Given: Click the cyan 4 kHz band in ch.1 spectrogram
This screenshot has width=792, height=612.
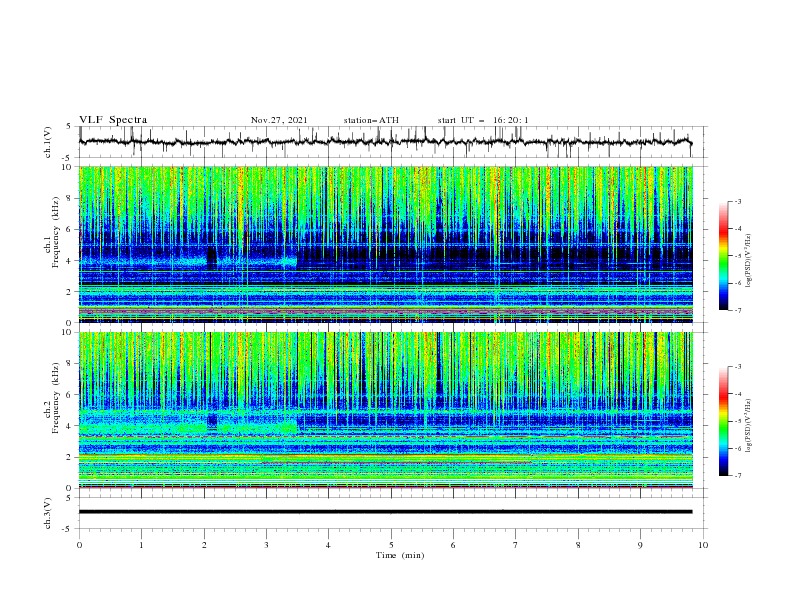Looking at the screenshot, I should pos(188,262).
